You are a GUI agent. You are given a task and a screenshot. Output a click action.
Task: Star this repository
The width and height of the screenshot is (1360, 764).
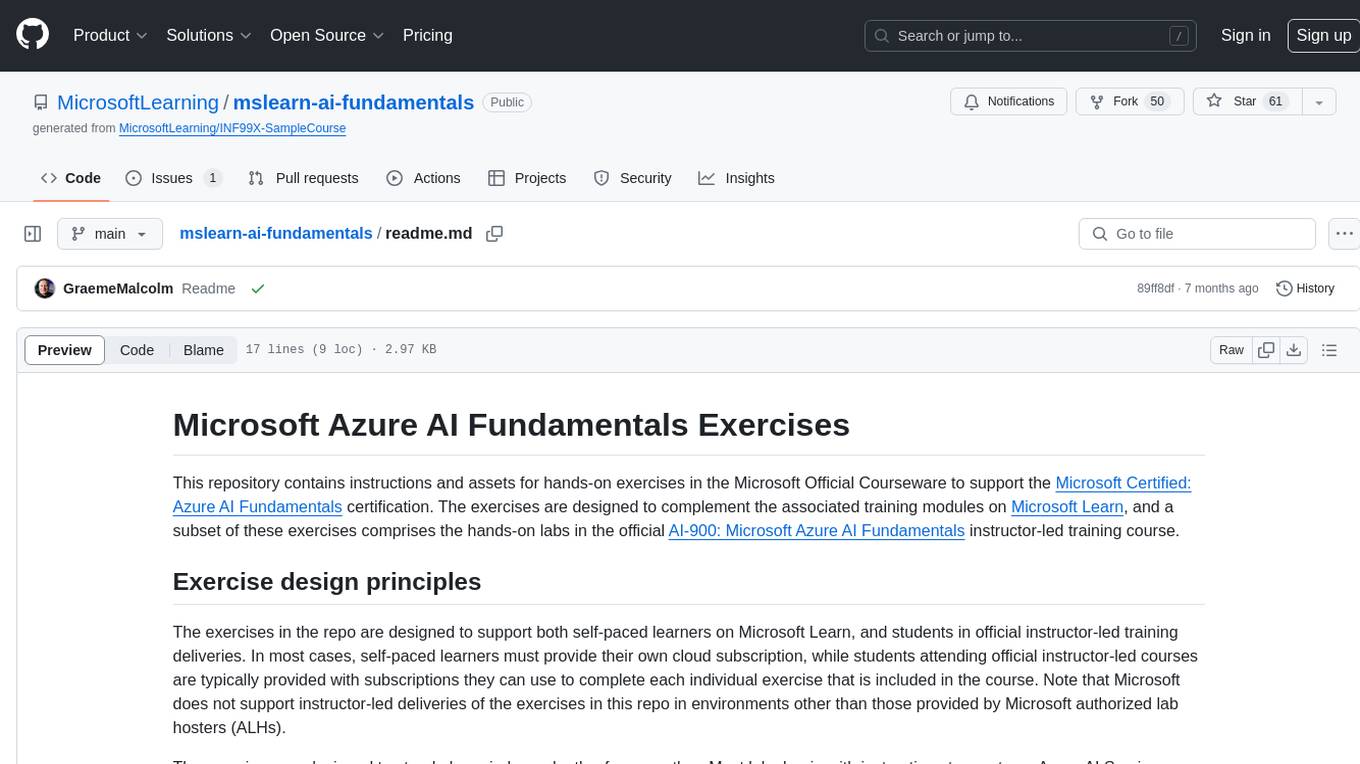pyautogui.click(x=1247, y=102)
